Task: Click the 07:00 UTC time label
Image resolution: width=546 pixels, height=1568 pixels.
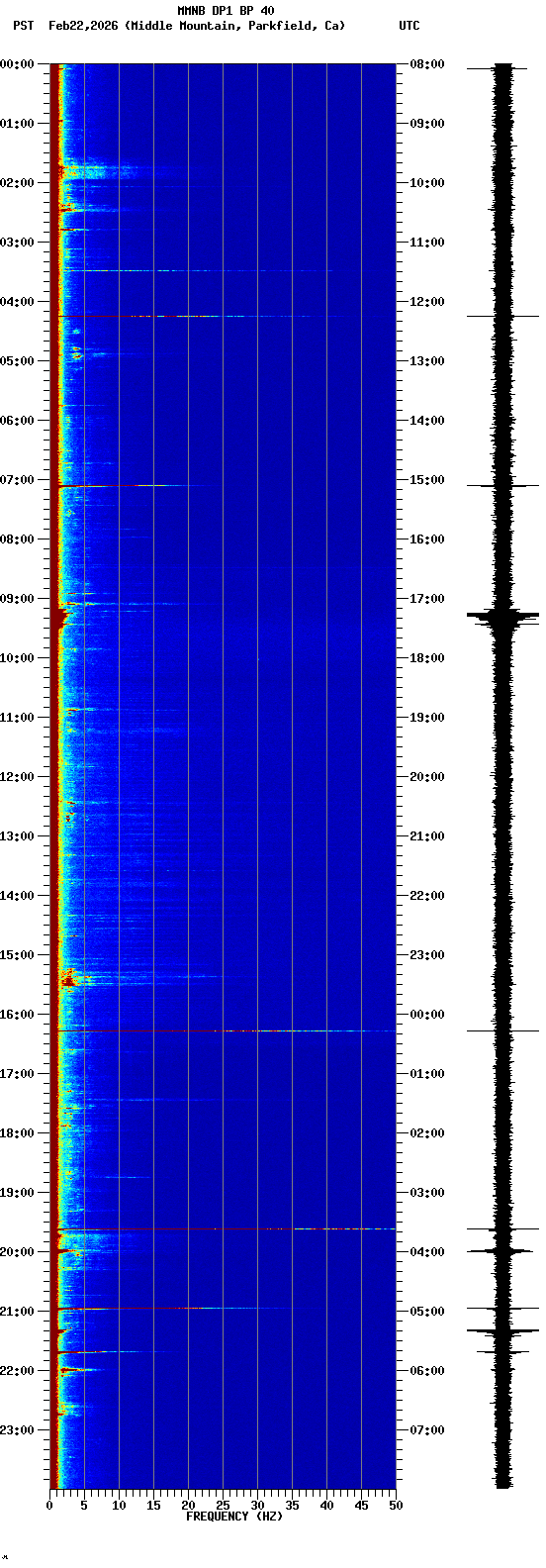Action: click(x=427, y=1430)
